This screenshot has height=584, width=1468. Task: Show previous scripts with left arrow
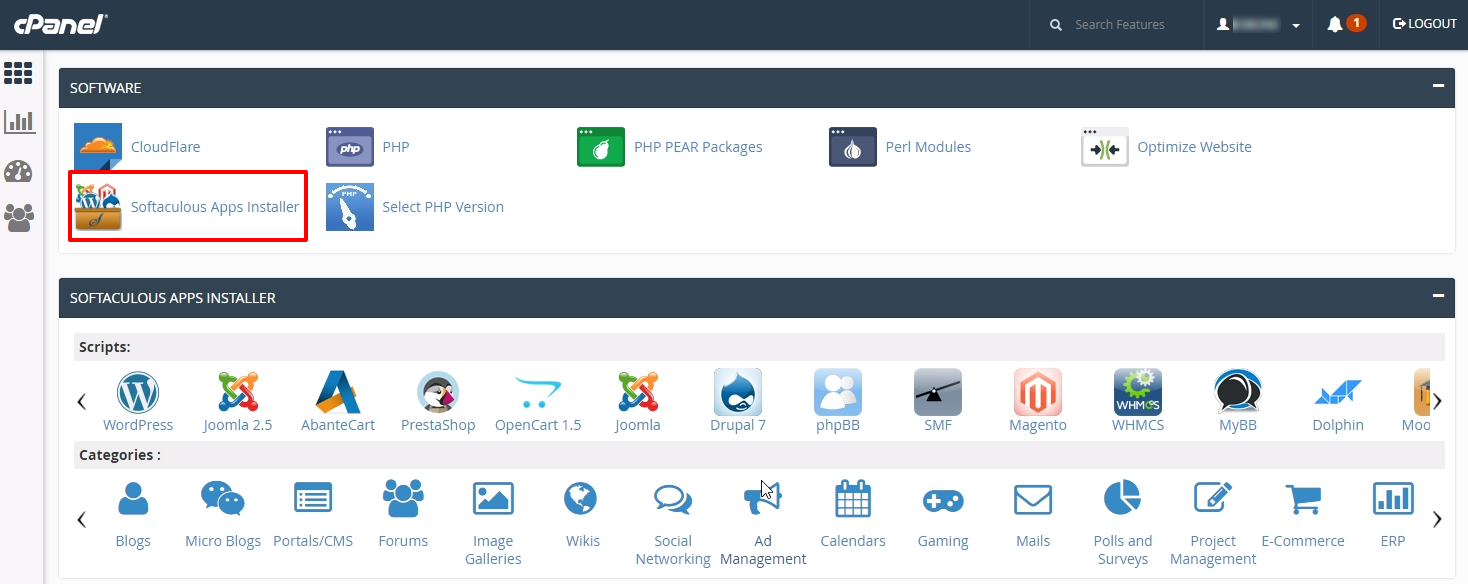pos(82,401)
